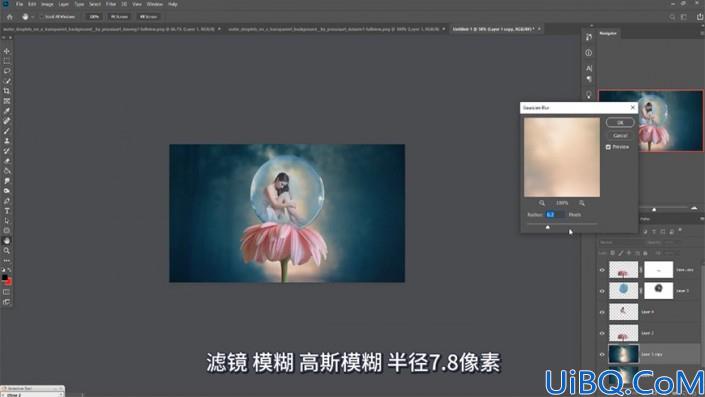This screenshot has height=397, width=705.
Task: Select the History Brush tool
Action: [x=7, y=151]
